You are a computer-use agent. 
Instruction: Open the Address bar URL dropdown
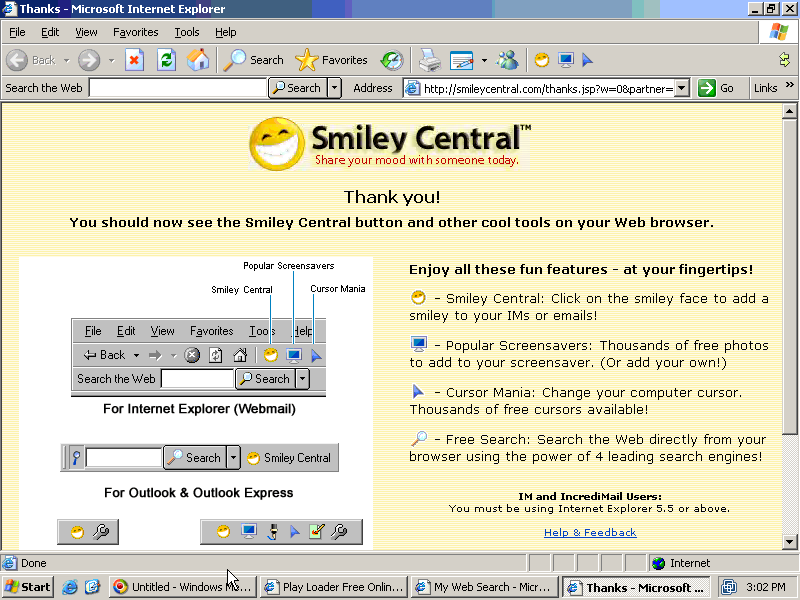[682, 88]
